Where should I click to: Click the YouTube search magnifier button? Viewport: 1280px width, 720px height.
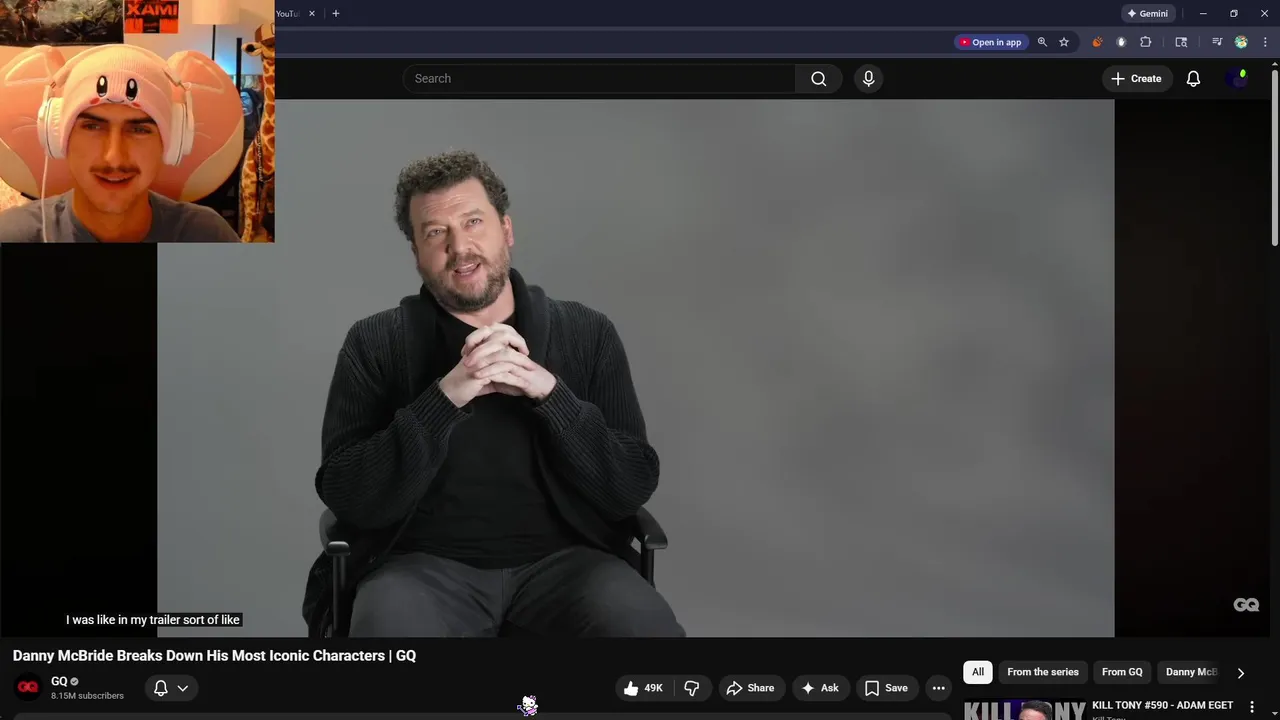[818, 79]
